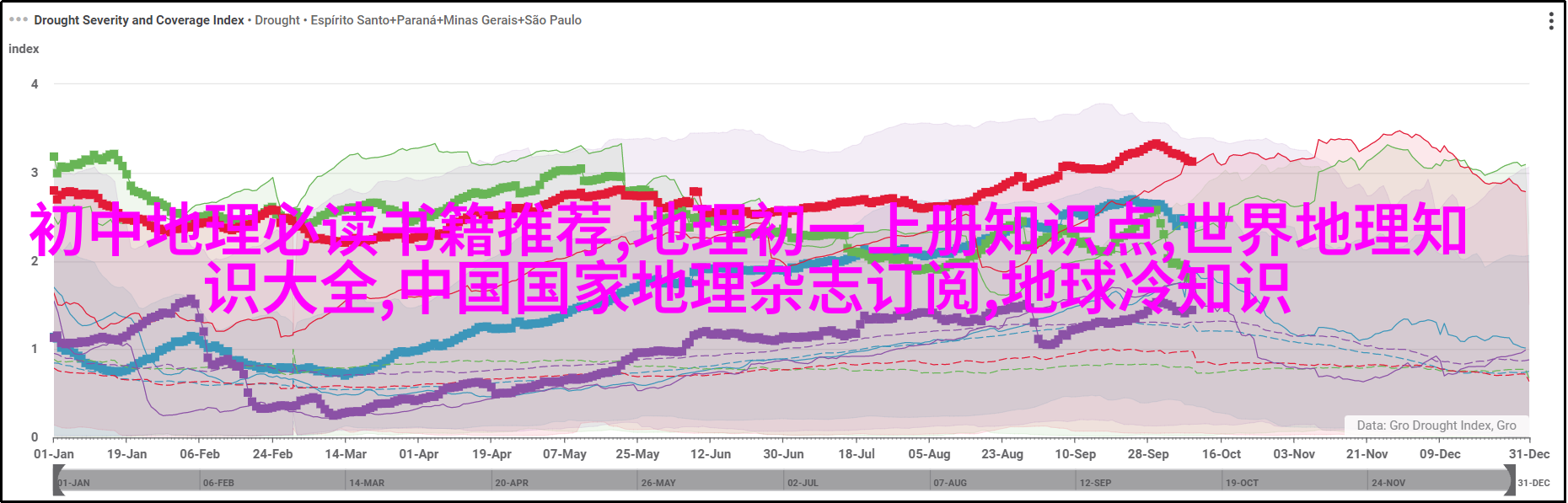Viewport: 1568px width, 503px height.
Task: Select the 01-JAN marker in range selector
Action: click(x=74, y=483)
